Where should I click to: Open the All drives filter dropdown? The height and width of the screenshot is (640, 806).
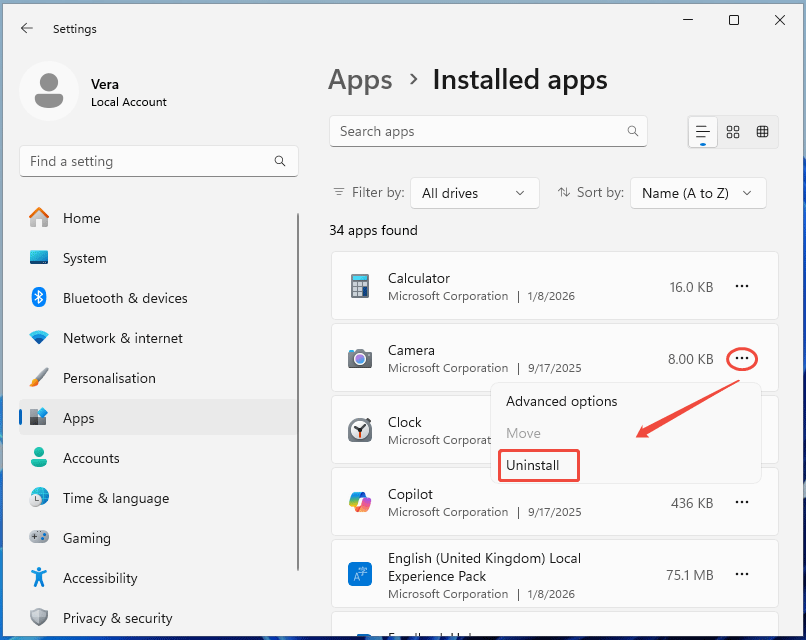(x=474, y=192)
